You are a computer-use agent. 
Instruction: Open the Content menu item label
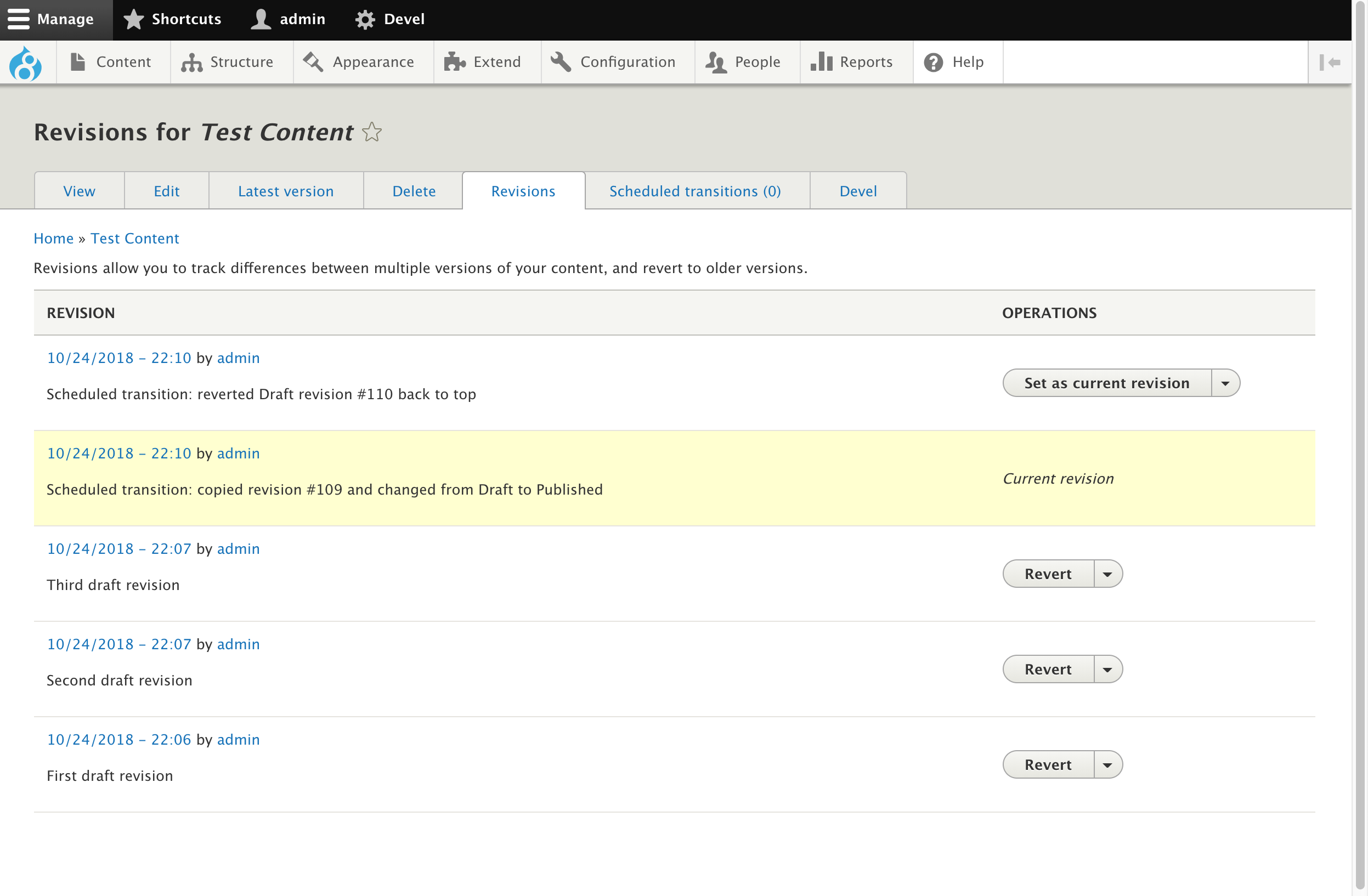pos(123,62)
